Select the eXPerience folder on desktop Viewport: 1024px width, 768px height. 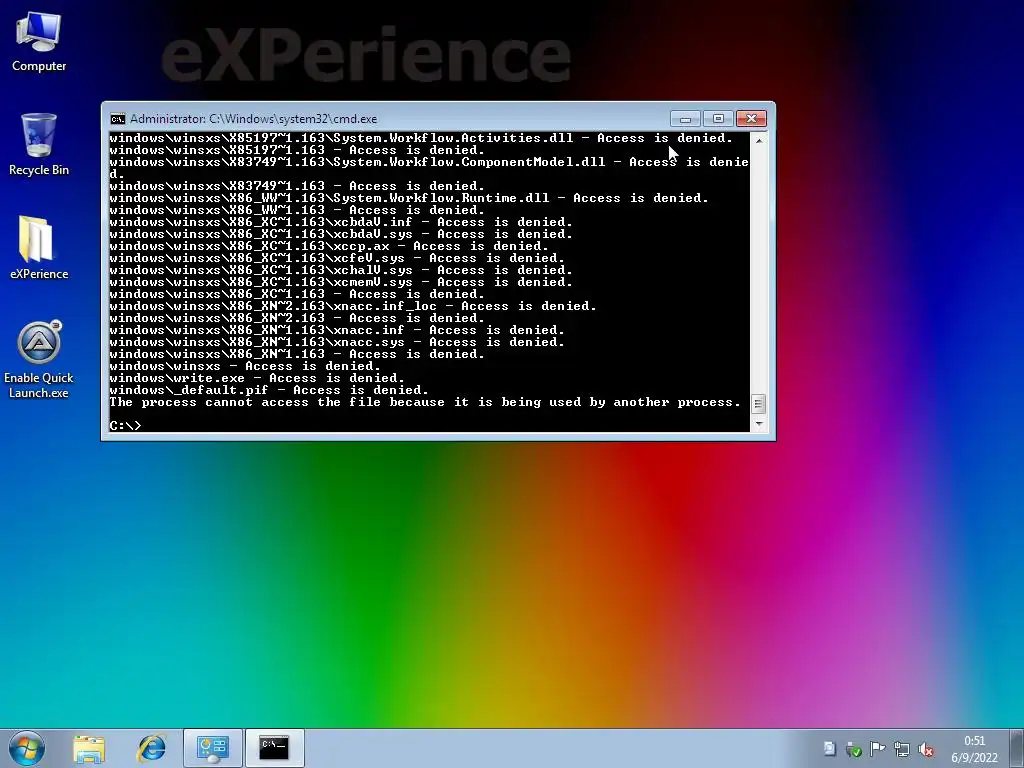coord(39,248)
